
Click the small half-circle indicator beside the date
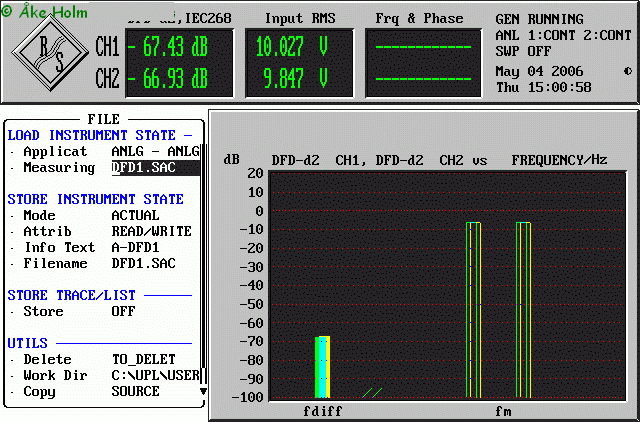pyautogui.click(x=628, y=71)
